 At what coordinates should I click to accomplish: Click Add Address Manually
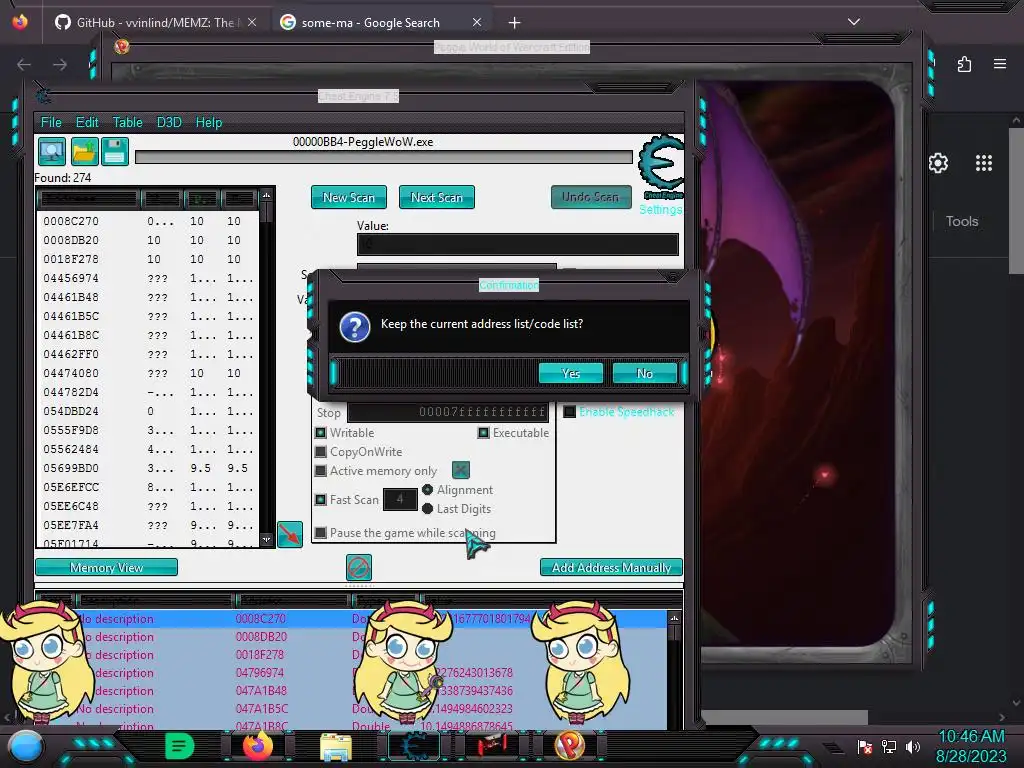611,568
